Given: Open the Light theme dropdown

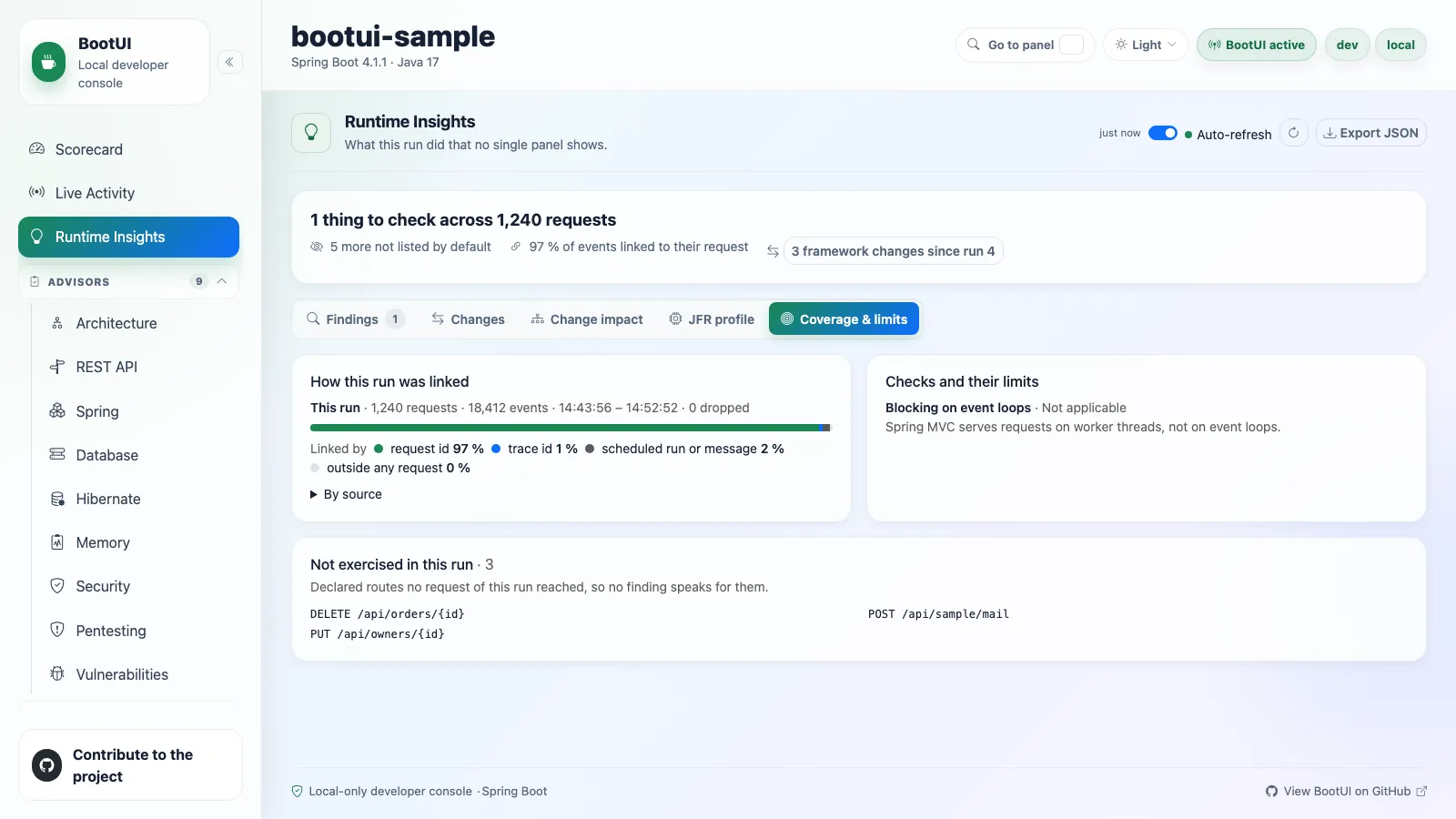Looking at the screenshot, I should coord(1146,45).
